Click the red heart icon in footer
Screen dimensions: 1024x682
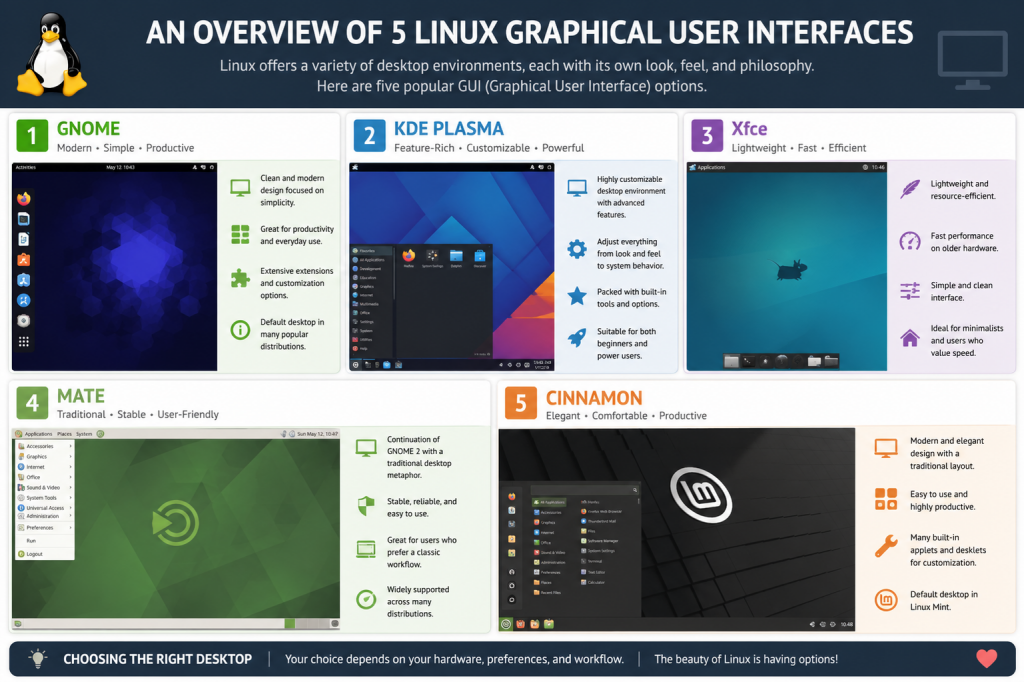pyautogui.click(x=987, y=658)
